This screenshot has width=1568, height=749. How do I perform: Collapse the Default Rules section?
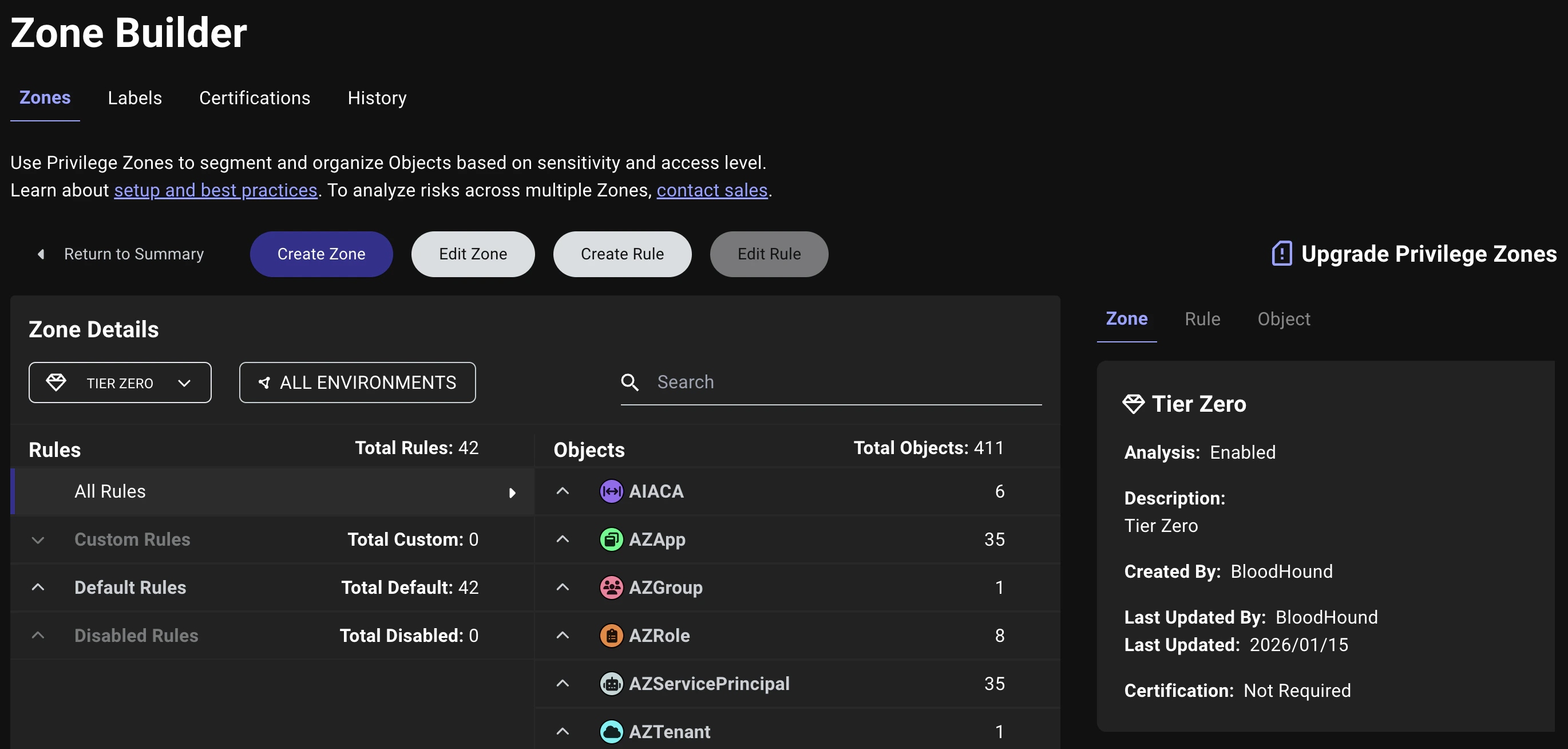click(38, 587)
